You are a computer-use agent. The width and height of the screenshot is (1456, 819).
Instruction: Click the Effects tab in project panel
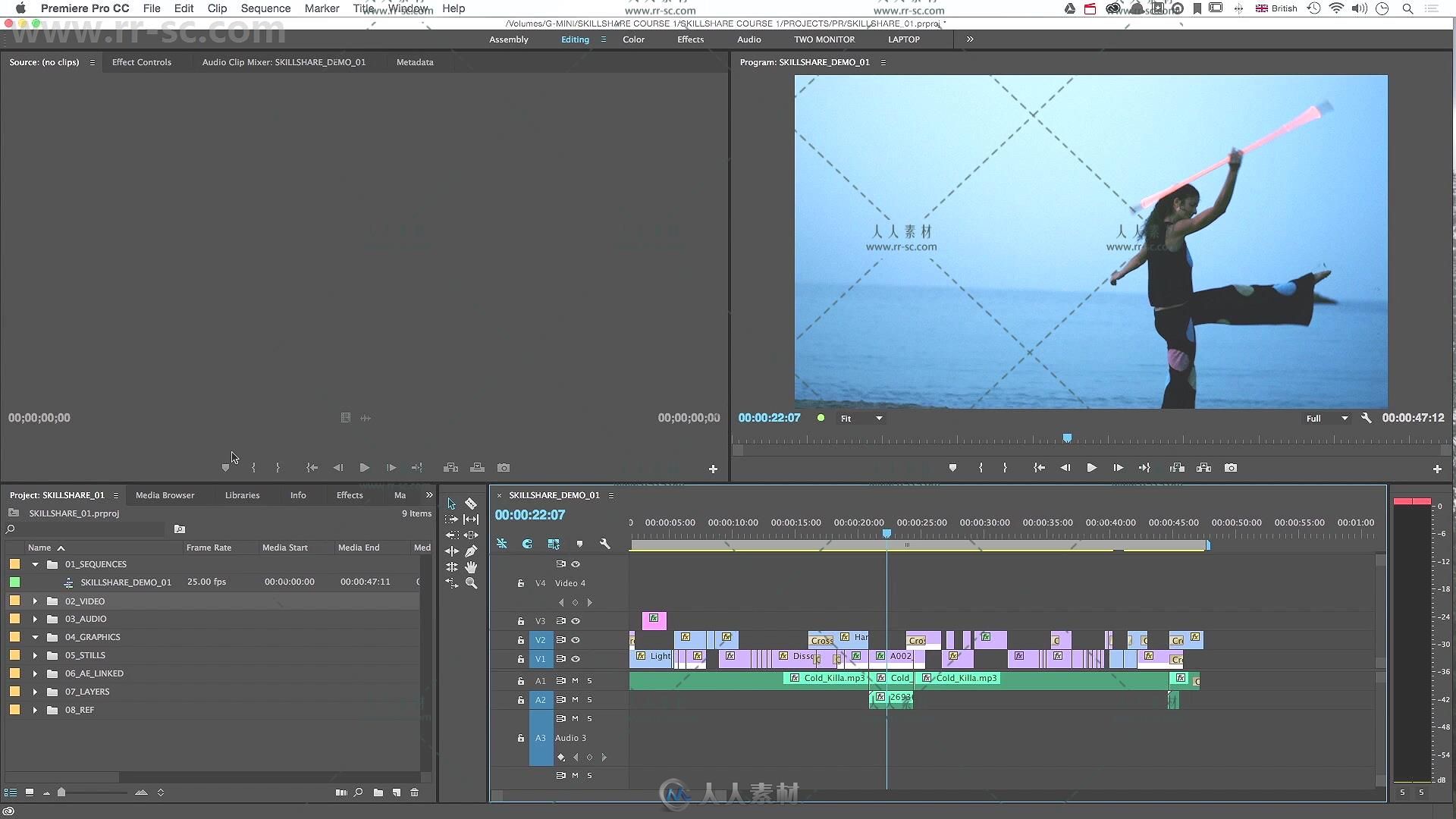coord(349,494)
